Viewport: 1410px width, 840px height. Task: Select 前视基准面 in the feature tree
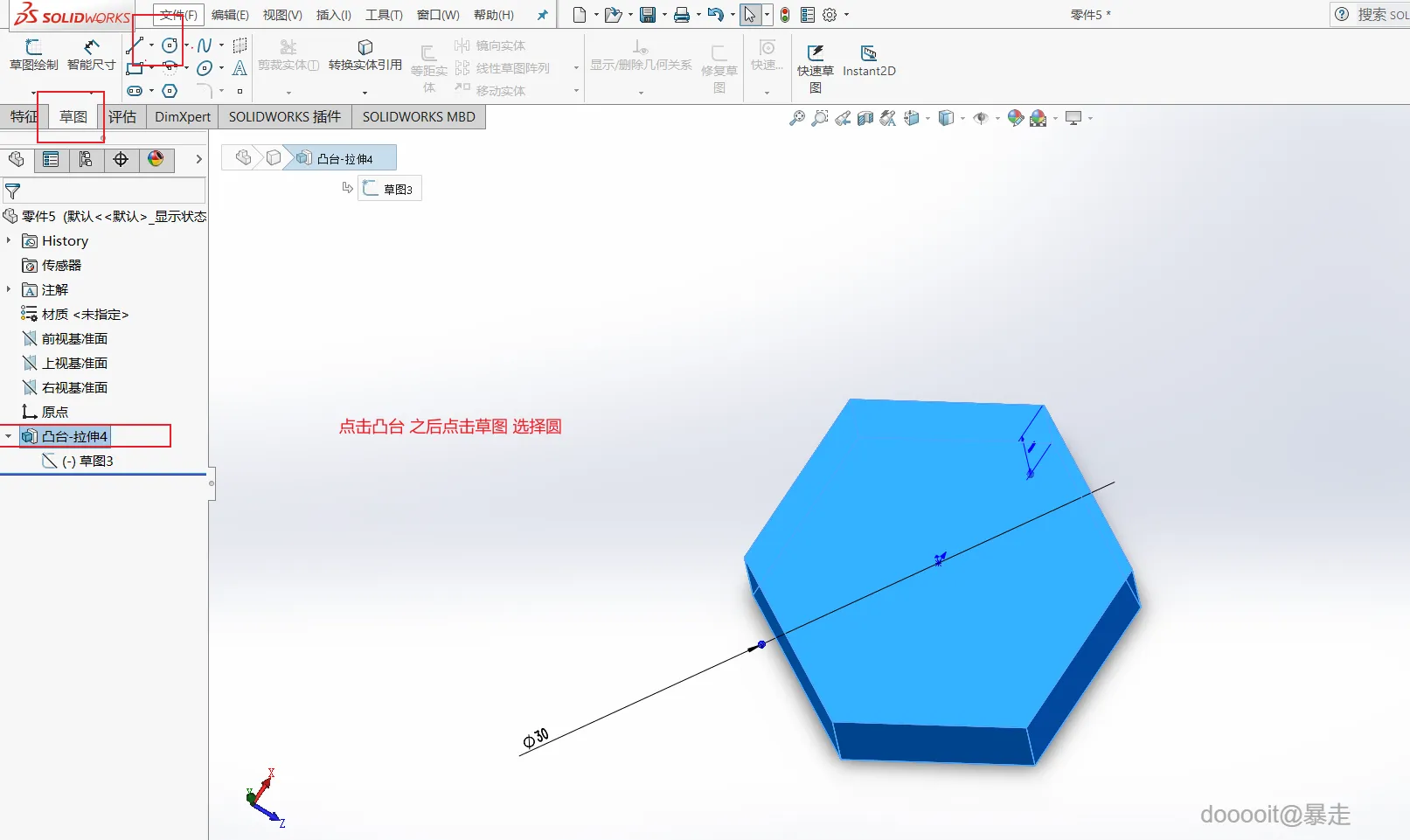click(x=74, y=338)
